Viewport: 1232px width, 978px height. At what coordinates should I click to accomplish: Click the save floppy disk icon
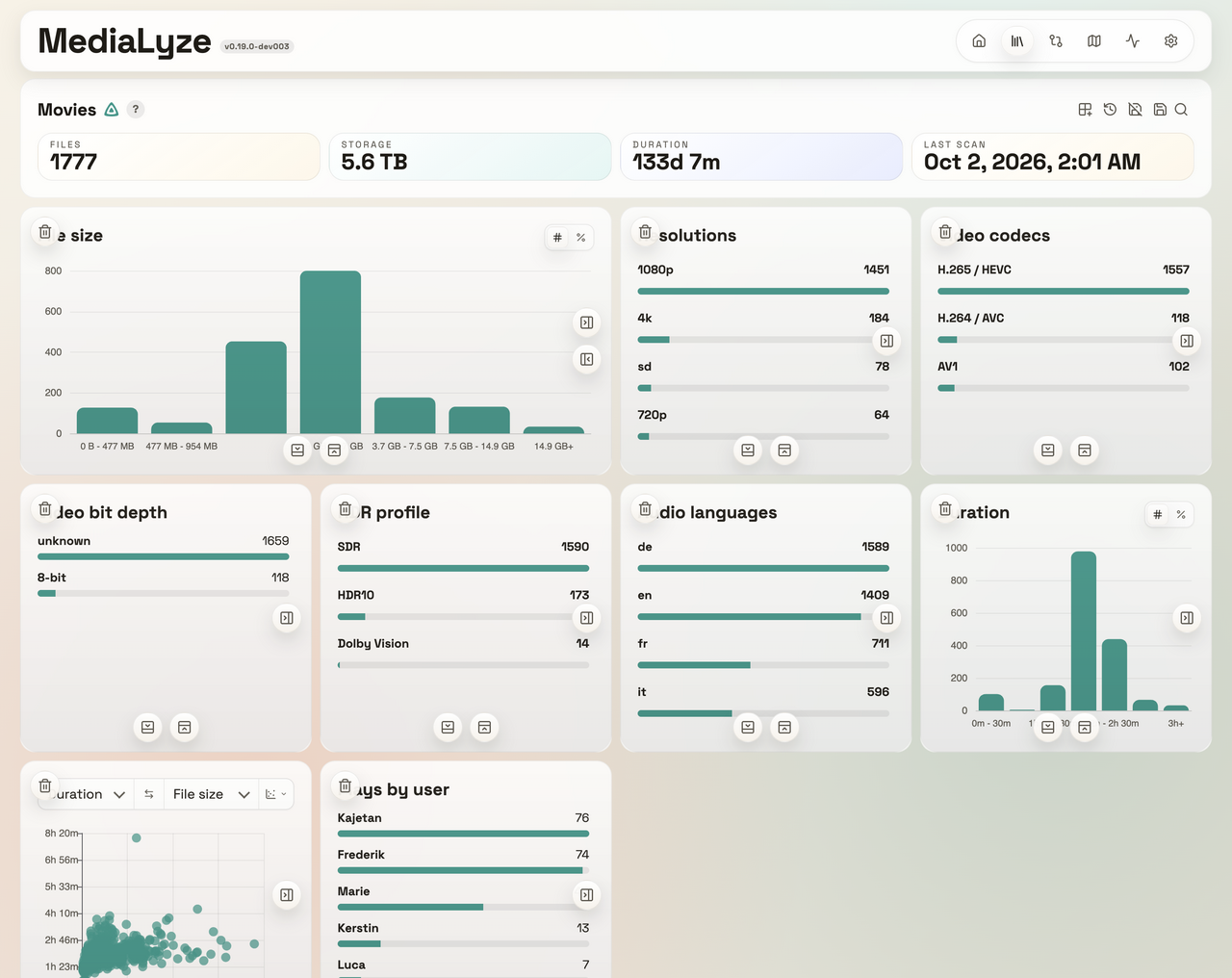click(1160, 110)
